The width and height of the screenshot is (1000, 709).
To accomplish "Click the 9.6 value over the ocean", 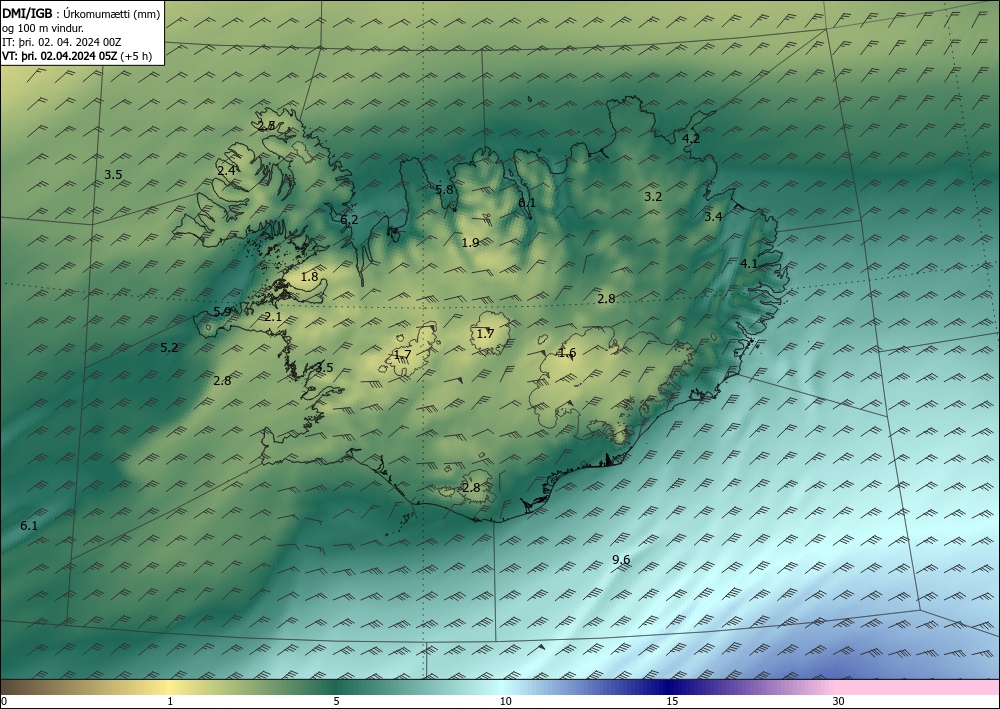I will [x=621, y=560].
